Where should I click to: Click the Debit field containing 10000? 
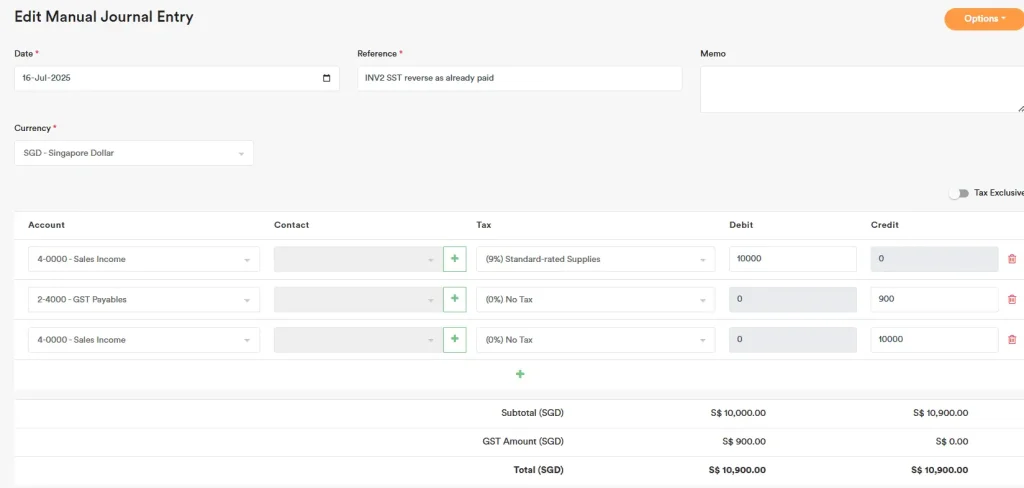[792, 259]
